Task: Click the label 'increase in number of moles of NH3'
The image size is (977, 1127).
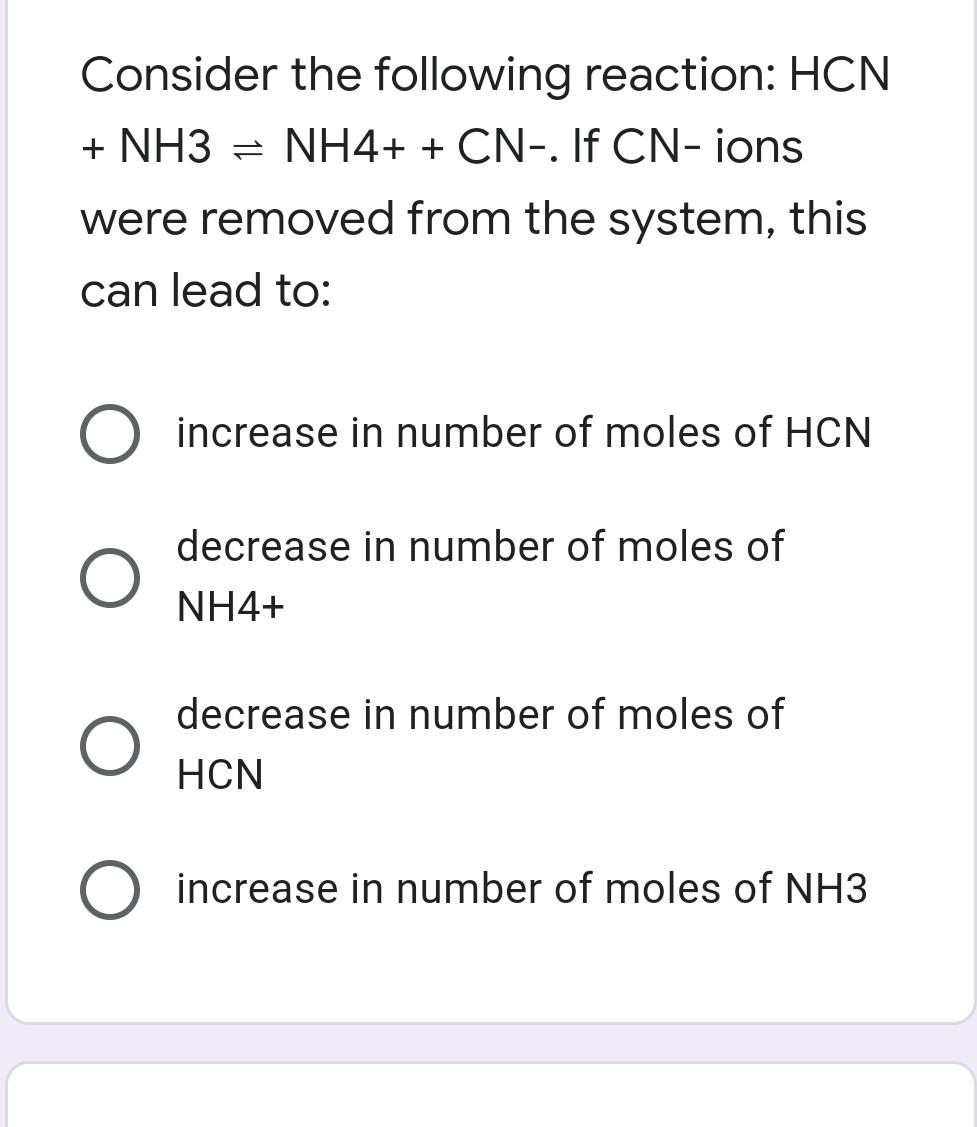Action: click(522, 888)
